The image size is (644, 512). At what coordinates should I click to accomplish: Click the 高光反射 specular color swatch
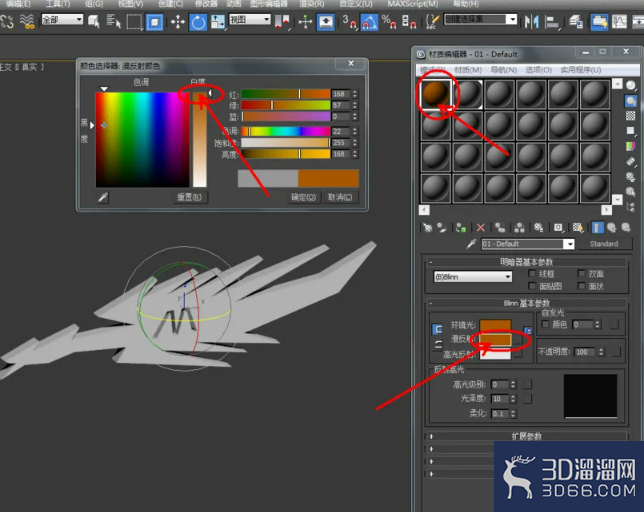495,354
